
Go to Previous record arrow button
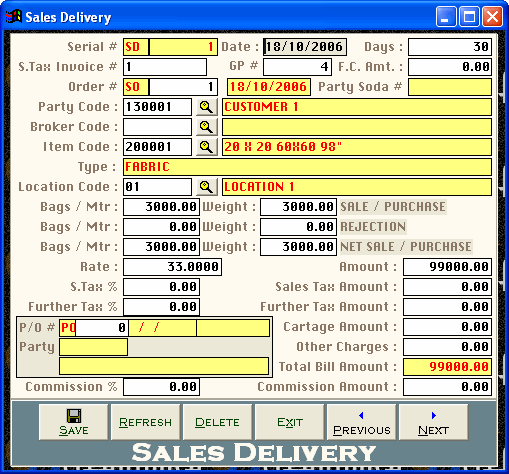[362, 422]
